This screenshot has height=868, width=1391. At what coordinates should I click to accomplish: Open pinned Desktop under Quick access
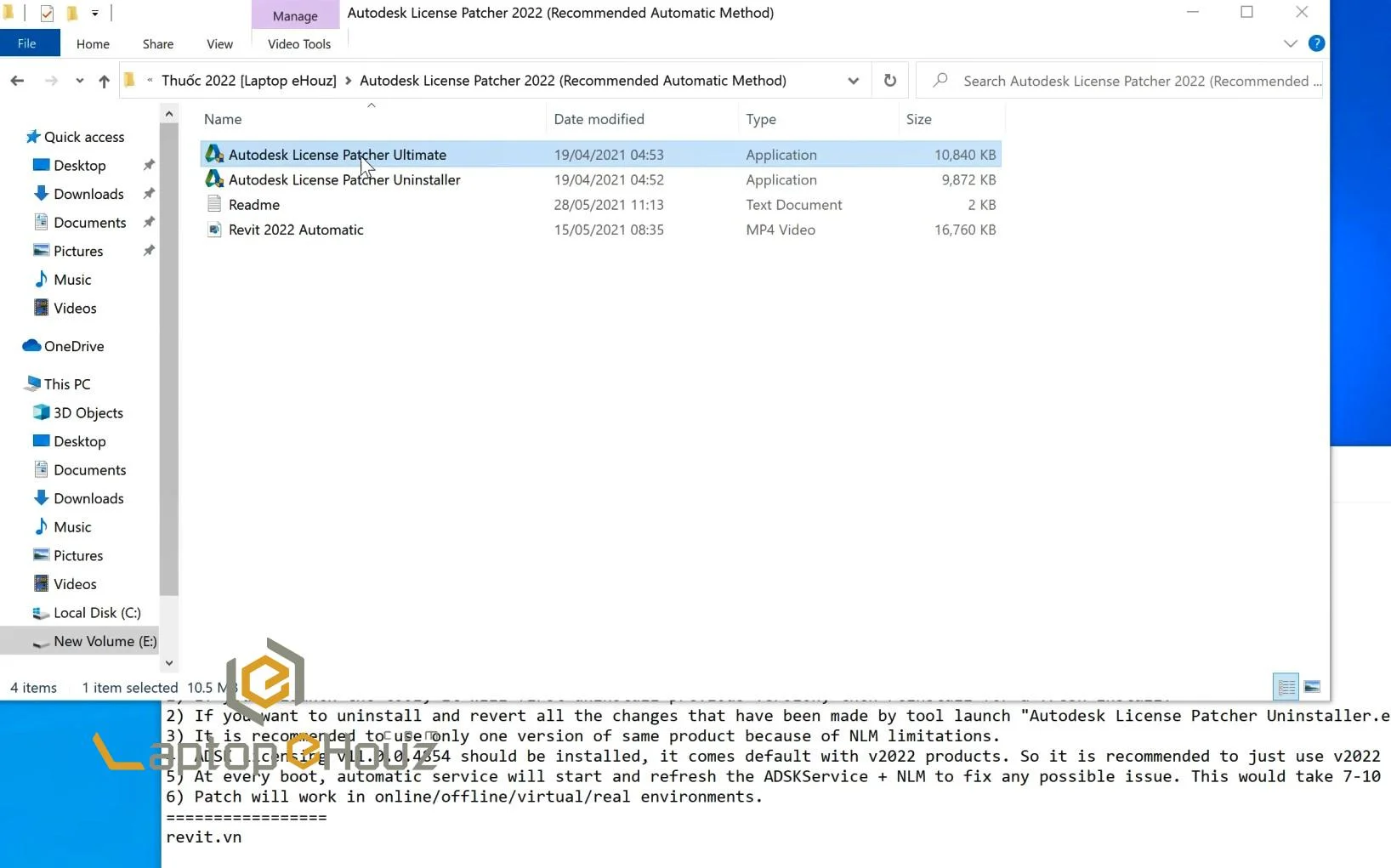[79, 166]
